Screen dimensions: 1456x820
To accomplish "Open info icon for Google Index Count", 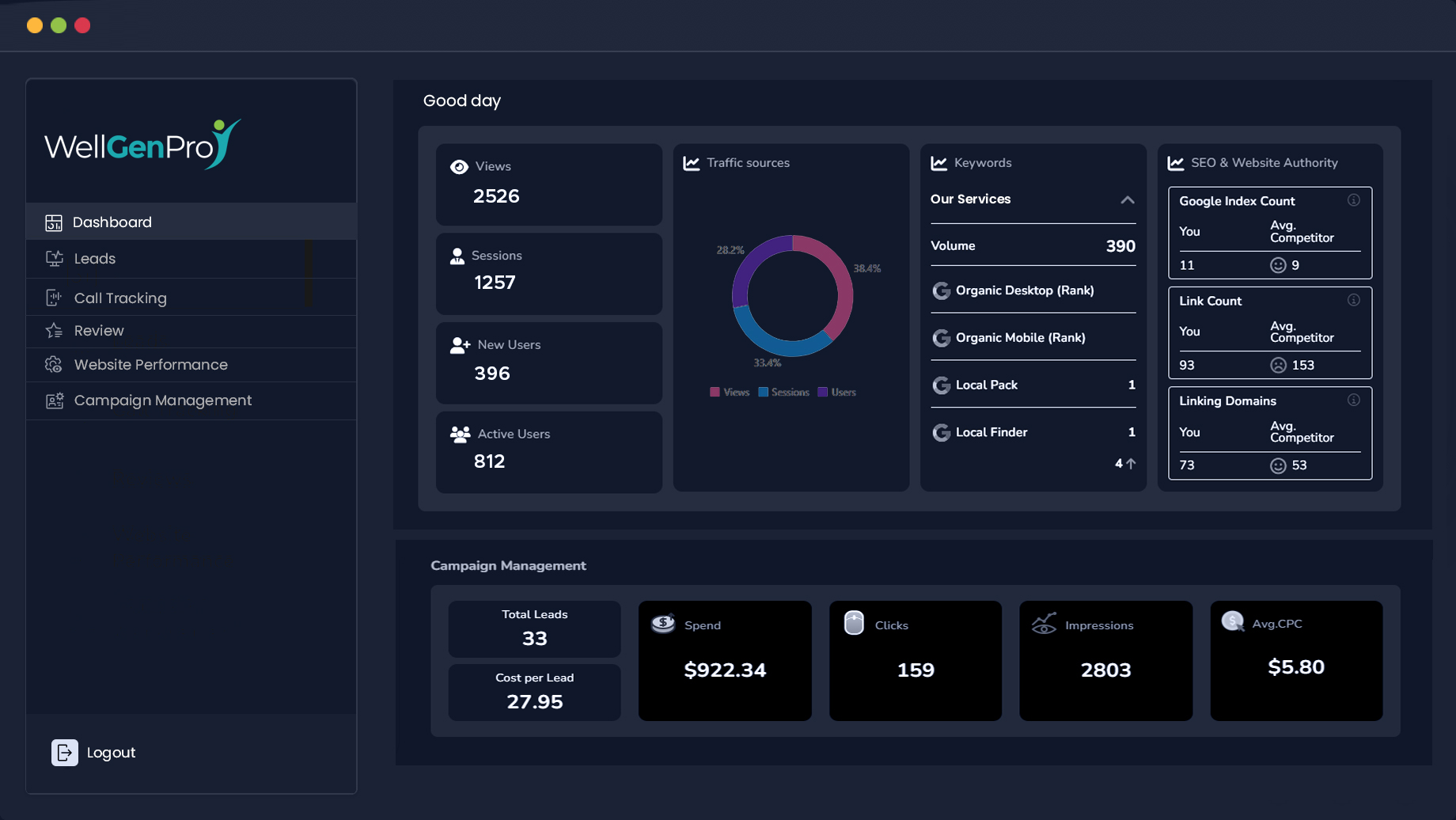I will point(1354,200).
